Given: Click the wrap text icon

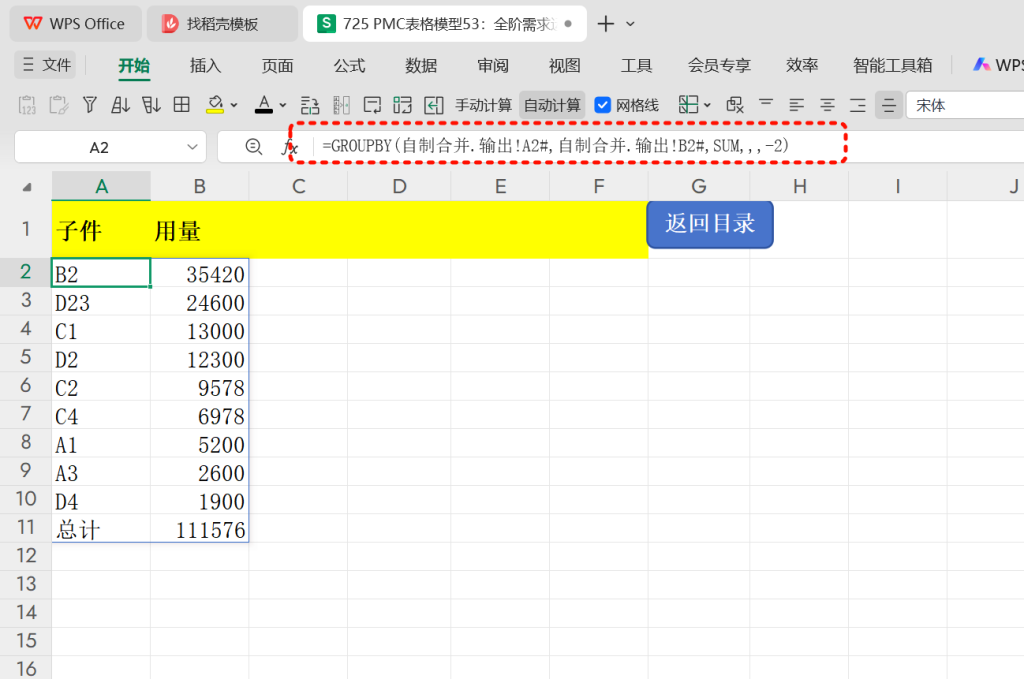Looking at the screenshot, I should 372,105.
